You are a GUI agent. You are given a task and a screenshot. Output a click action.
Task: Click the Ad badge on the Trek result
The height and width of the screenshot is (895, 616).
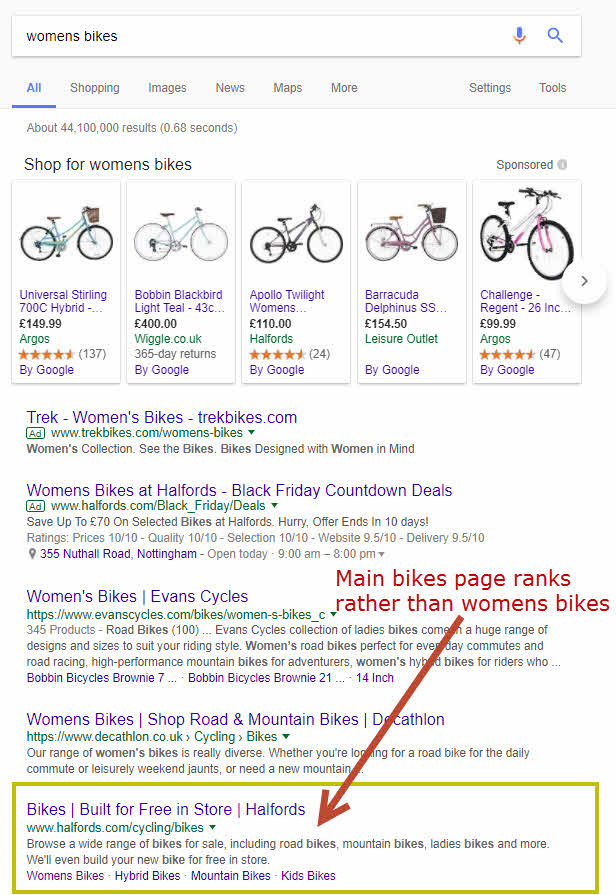[34, 434]
